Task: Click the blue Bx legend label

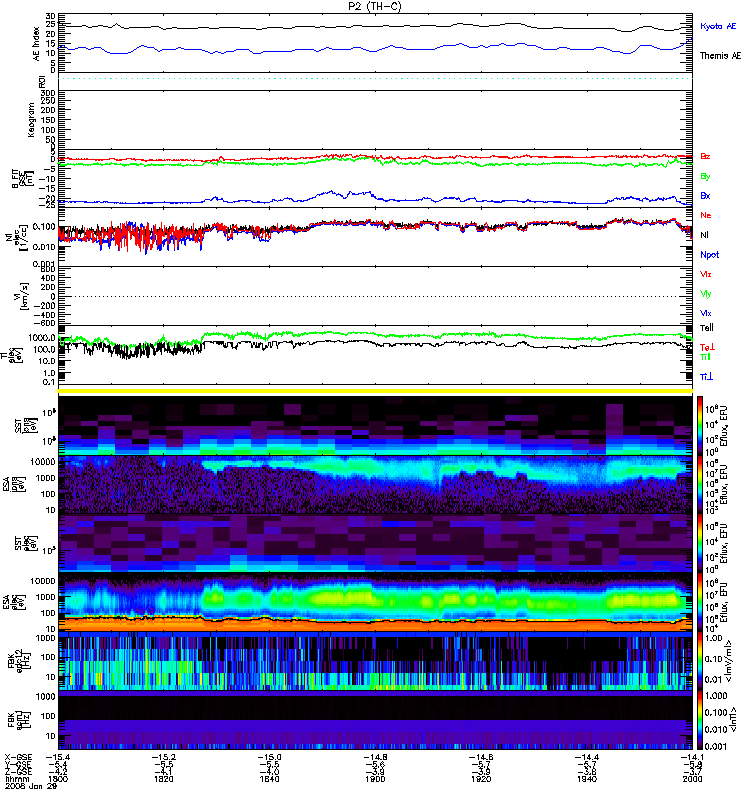Action: pyautogui.click(x=705, y=195)
